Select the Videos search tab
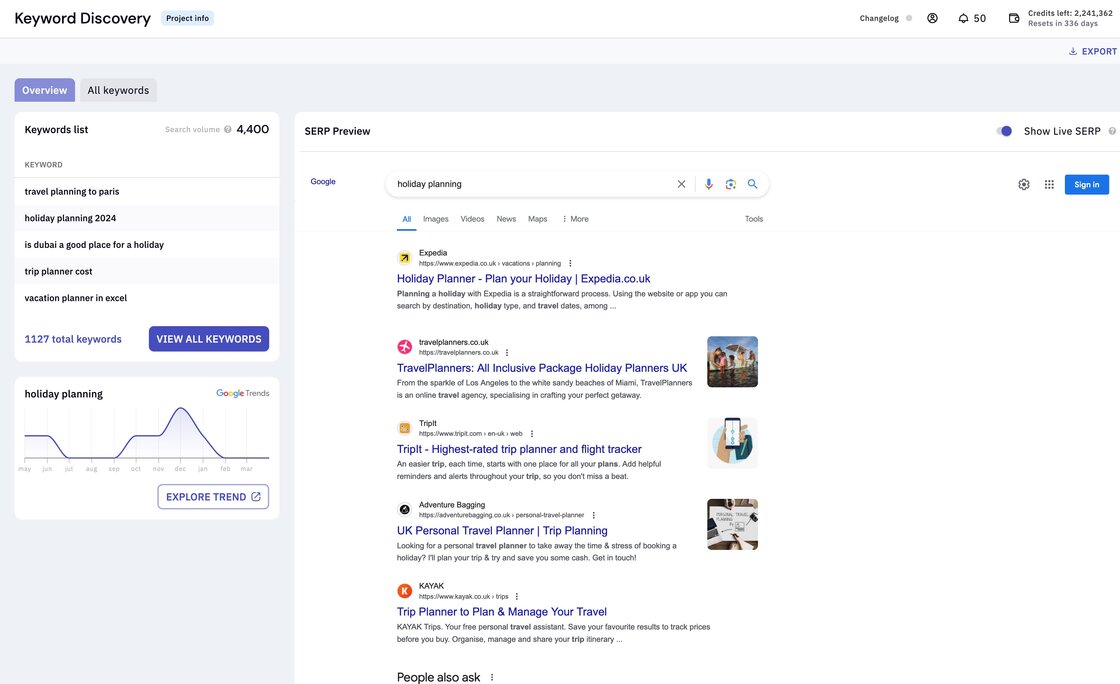The width and height of the screenshot is (1120, 684). pos(472,219)
